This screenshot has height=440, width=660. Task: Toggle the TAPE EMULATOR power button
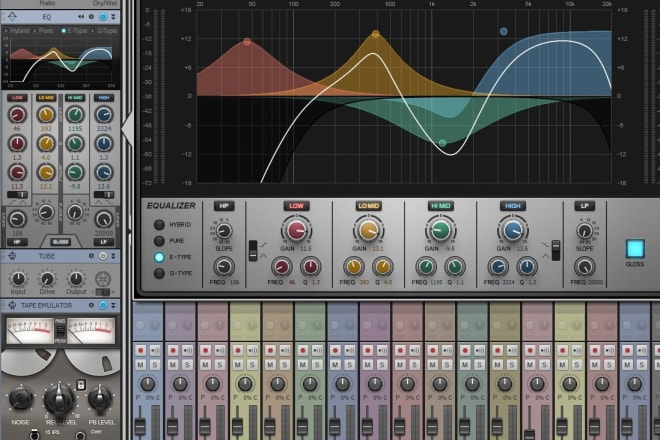(103, 305)
